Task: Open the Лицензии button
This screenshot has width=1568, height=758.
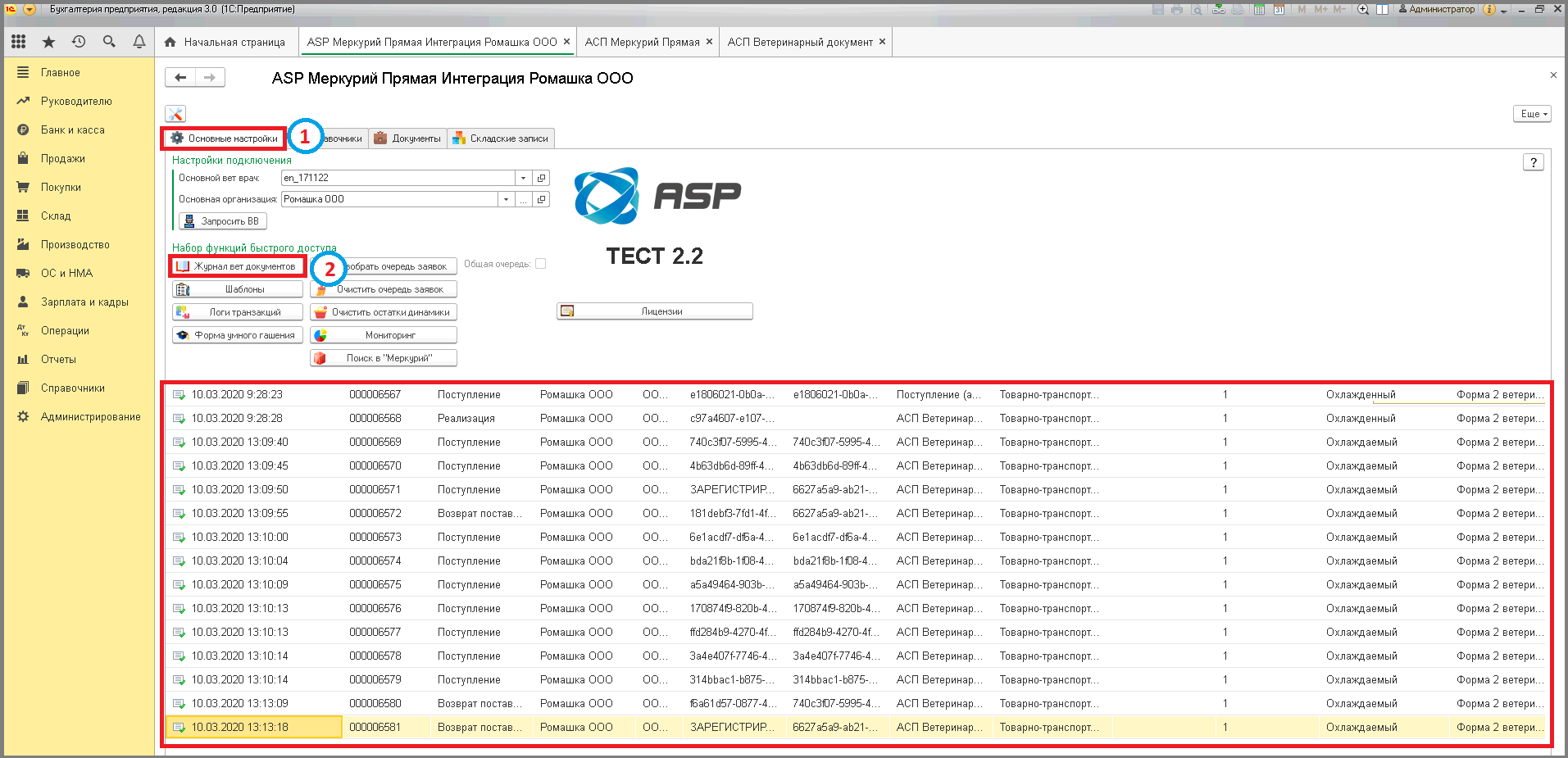Action: coord(655,311)
